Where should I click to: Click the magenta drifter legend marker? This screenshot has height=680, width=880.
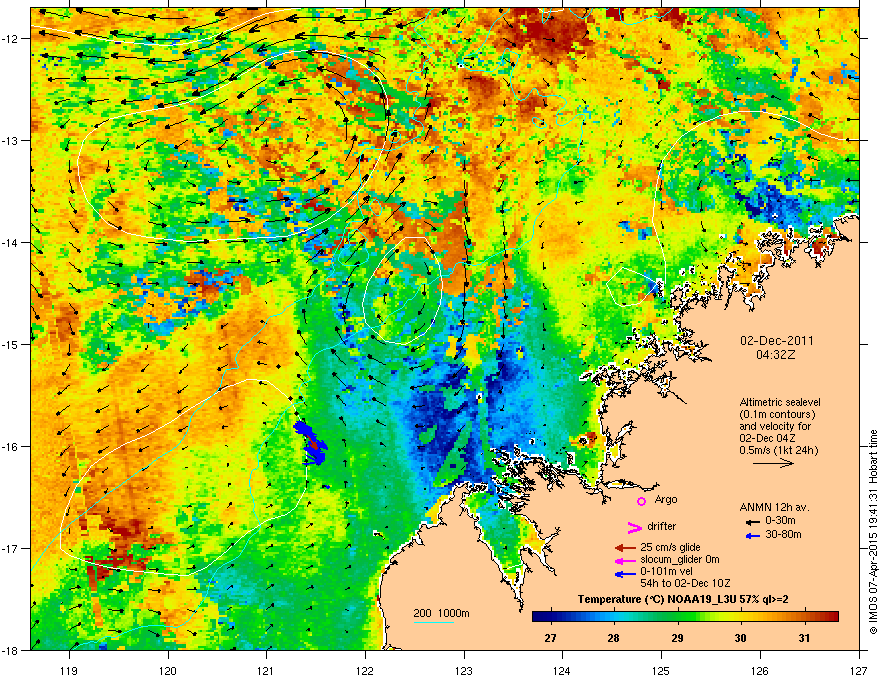(634, 527)
